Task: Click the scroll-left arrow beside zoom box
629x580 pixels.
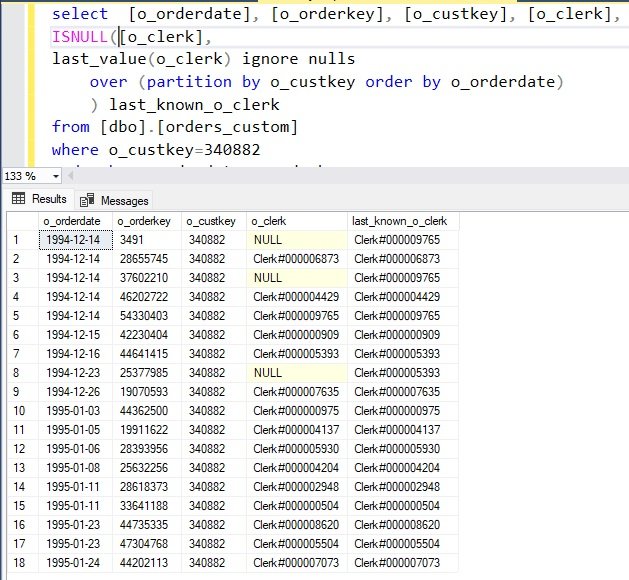Action: [70, 176]
